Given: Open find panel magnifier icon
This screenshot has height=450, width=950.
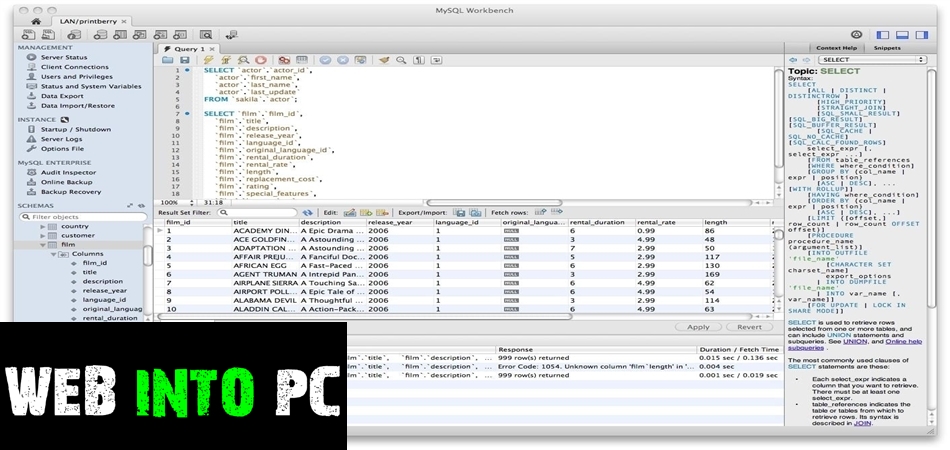Looking at the screenshot, I should [x=401, y=60].
